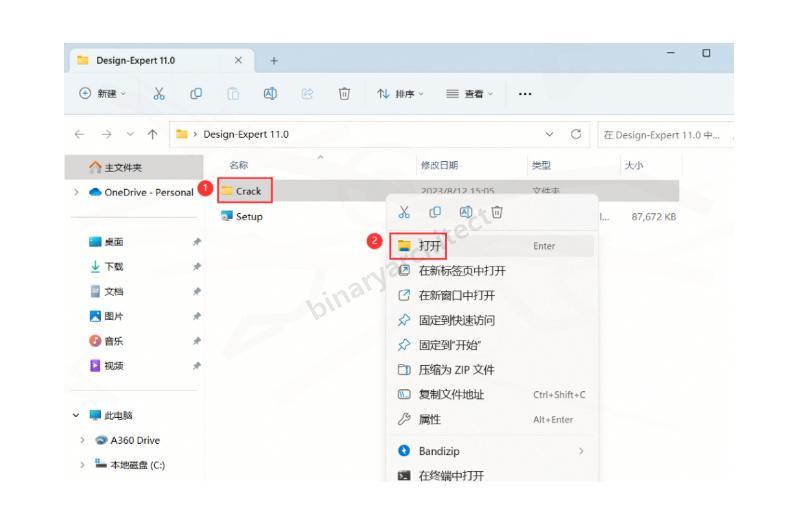Sort by the 名称 column header
This screenshot has width=799, height=525.
pos(238,165)
